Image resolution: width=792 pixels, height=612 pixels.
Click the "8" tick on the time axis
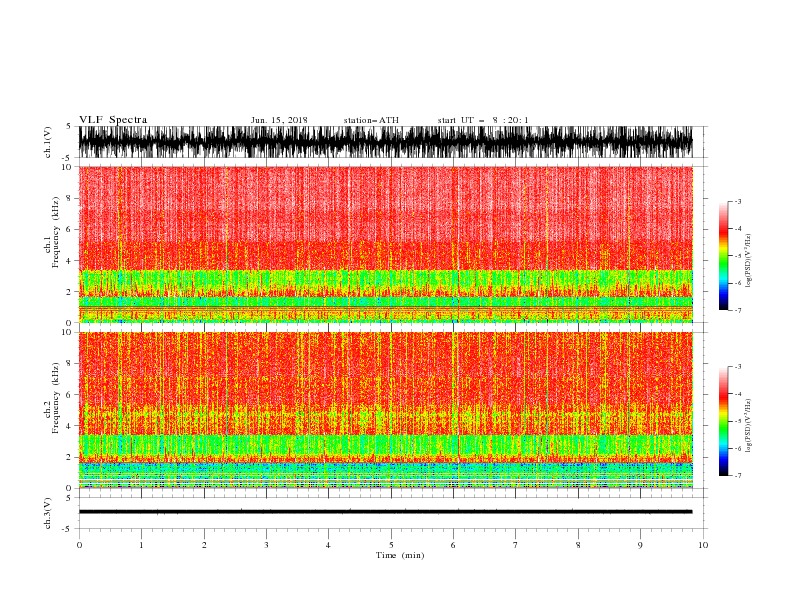pyautogui.click(x=578, y=545)
